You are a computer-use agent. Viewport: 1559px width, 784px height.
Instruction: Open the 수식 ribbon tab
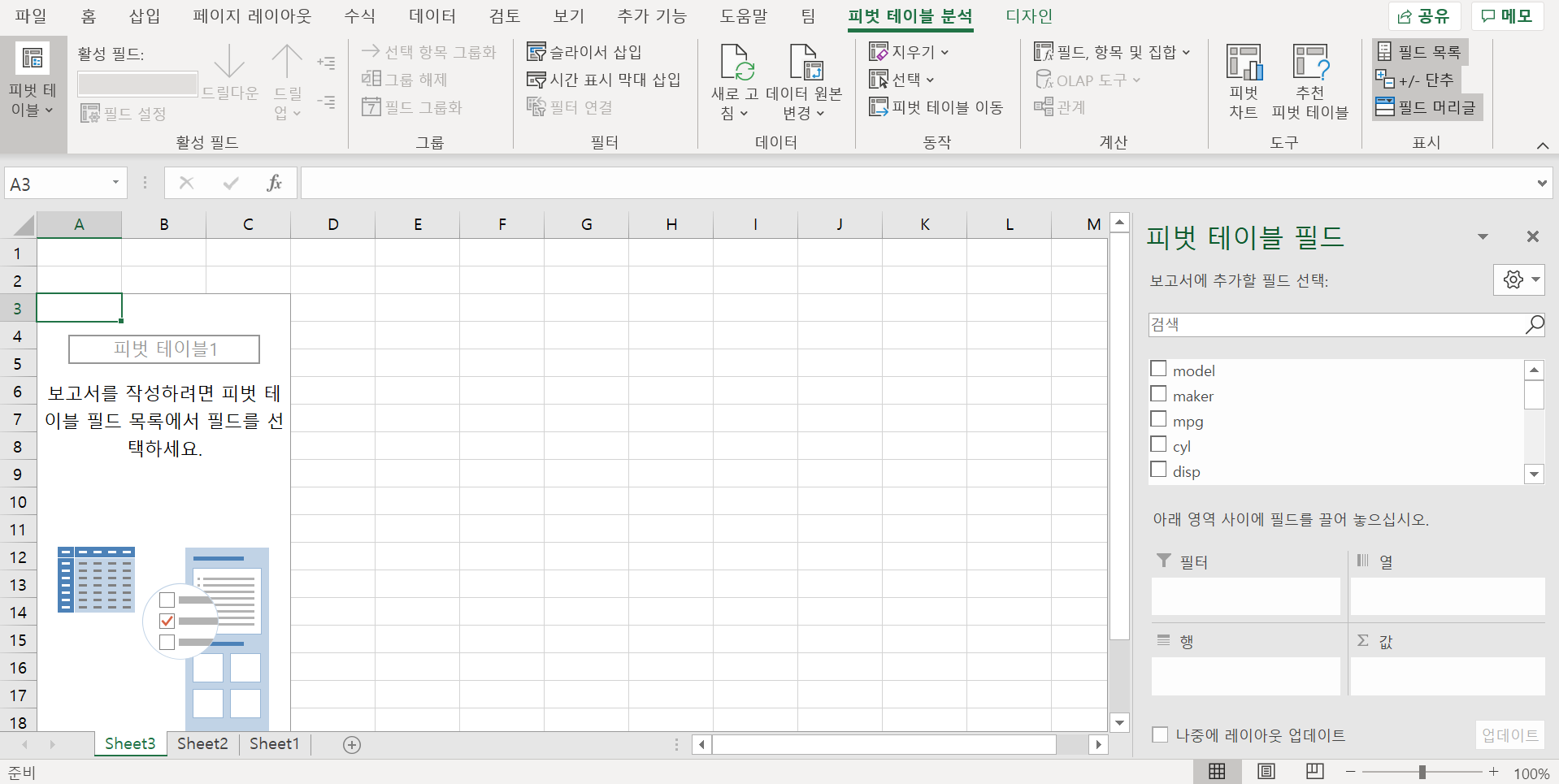click(359, 16)
